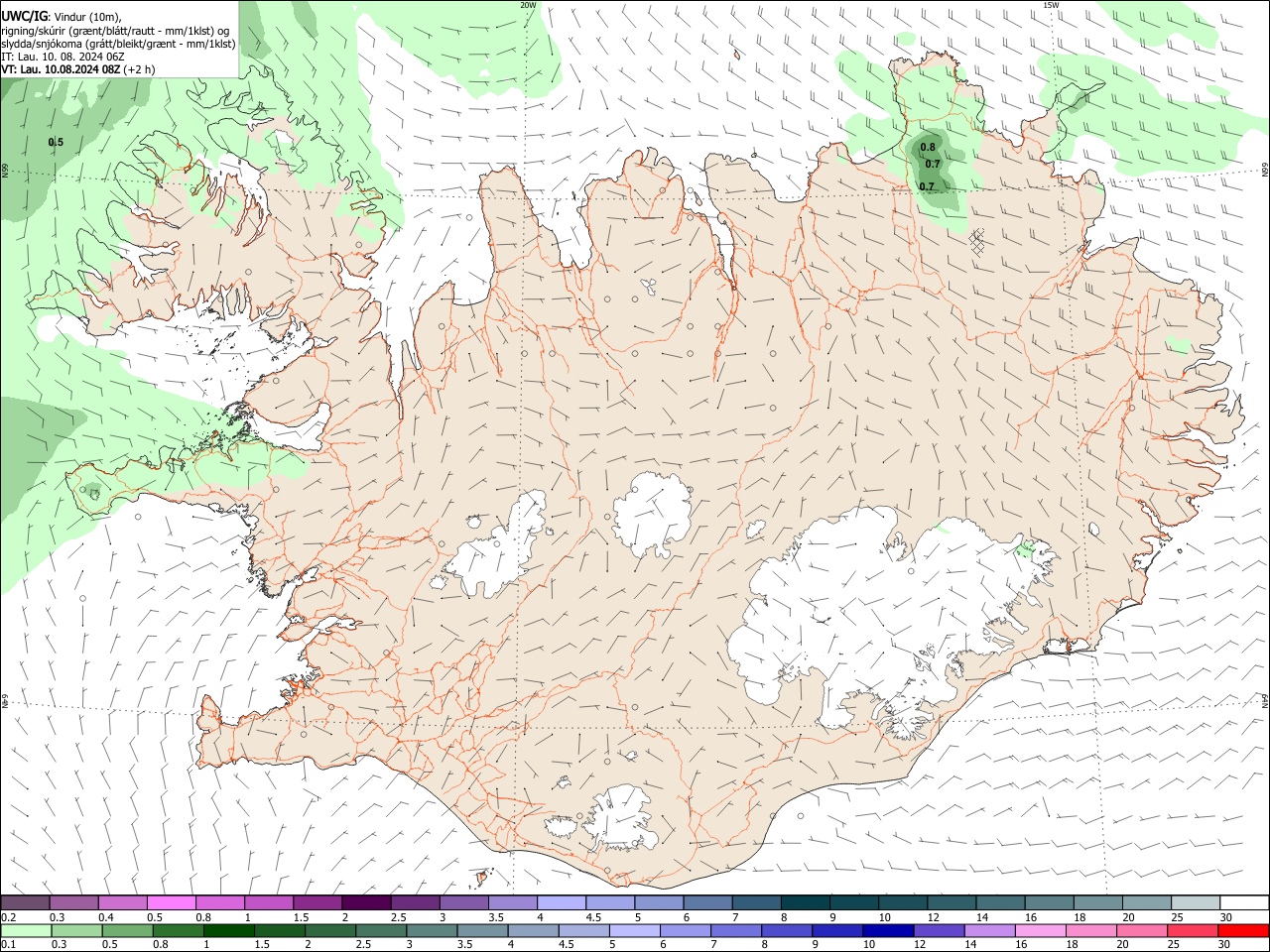Click the bottom-row darkest green swatch between 1 and 1.5
Screen dimensions: 1270x952
coord(229,930)
